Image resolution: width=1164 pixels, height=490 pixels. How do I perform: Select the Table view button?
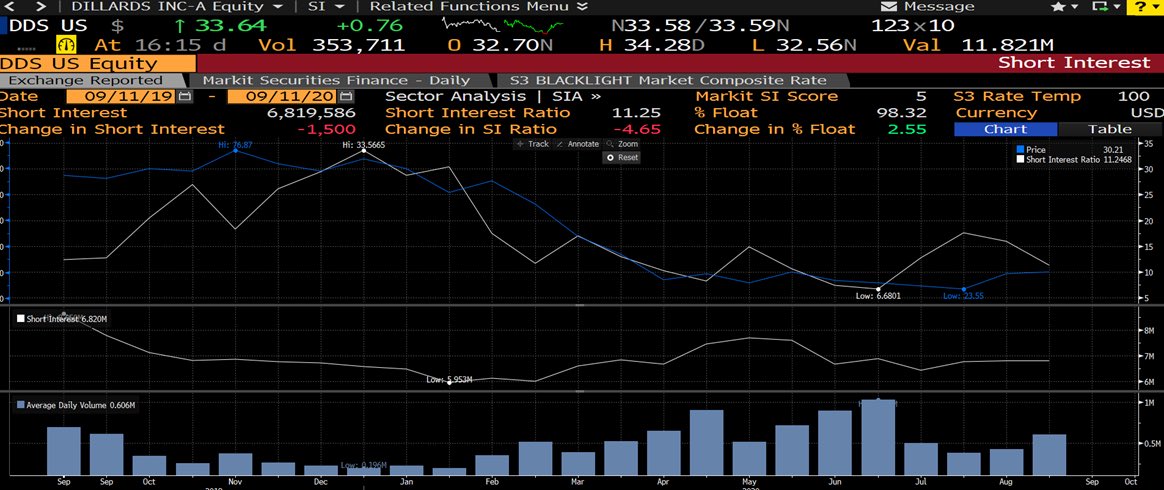(x=1110, y=129)
